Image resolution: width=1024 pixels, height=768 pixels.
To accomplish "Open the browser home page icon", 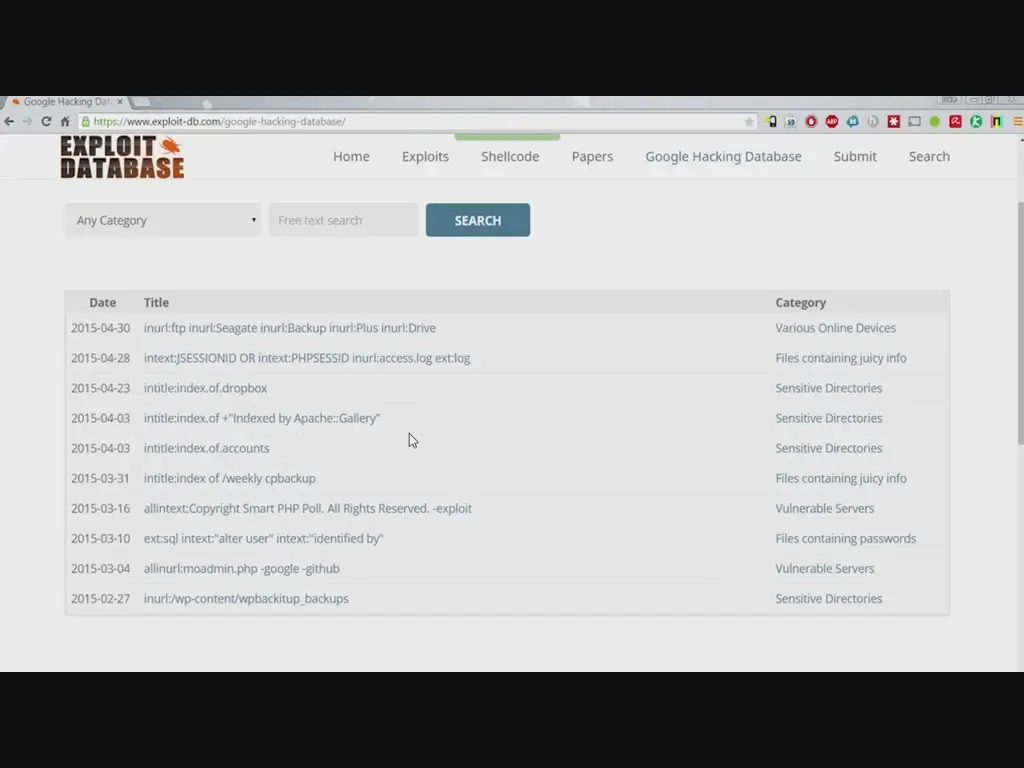I will pyautogui.click(x=65, y=121).
